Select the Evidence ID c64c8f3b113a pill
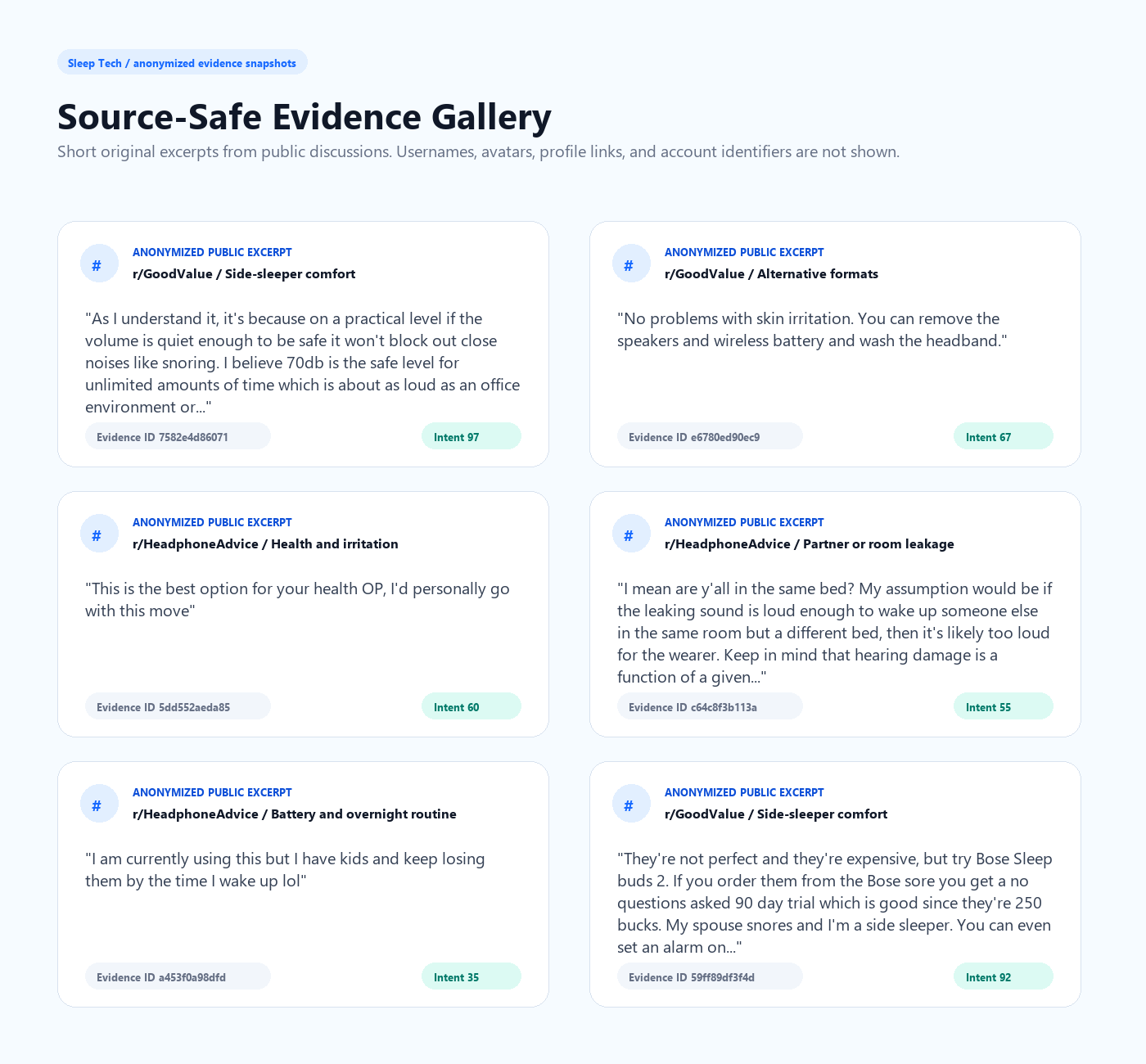The image size is (1146, 1064). [710, 706]
